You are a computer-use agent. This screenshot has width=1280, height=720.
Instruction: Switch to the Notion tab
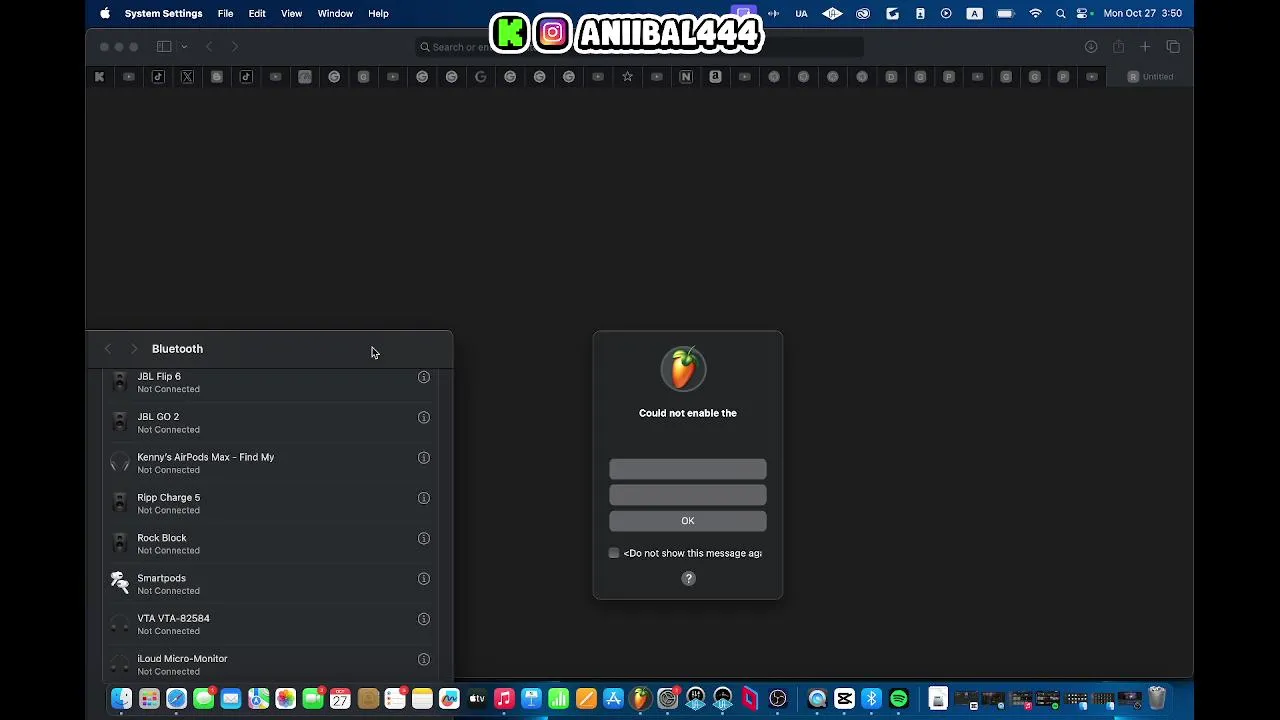pos(686,77)
